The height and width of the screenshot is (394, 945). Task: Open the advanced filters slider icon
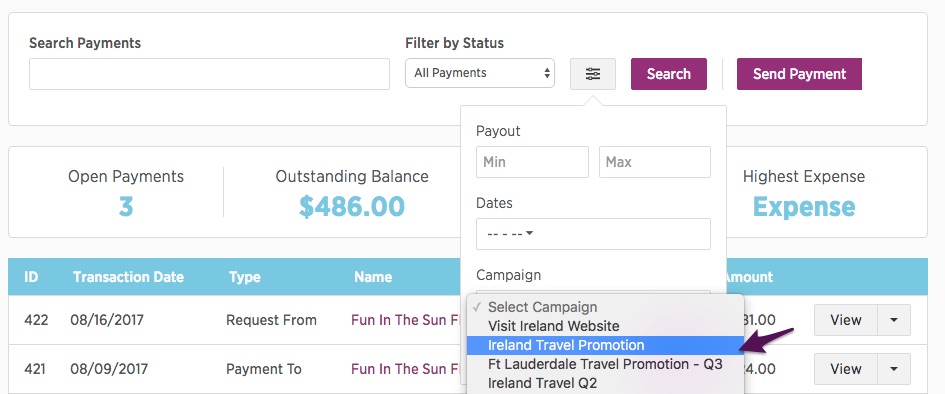pos(592,74)
